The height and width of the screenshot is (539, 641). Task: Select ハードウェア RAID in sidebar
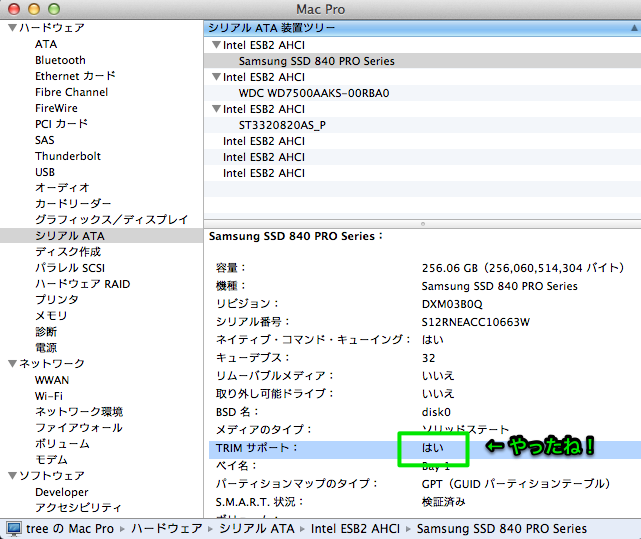coord(83,284)
